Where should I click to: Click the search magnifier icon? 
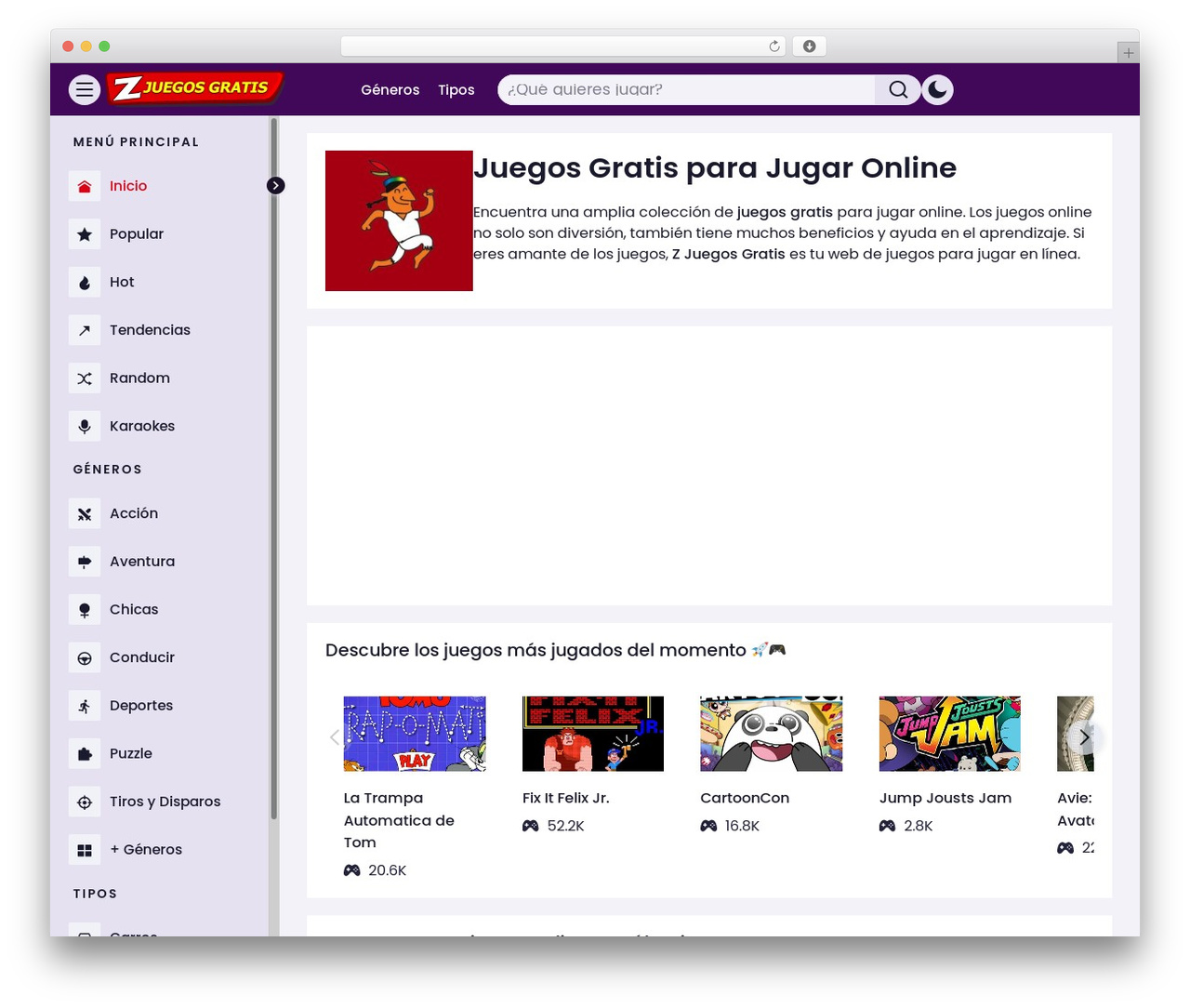pyautogui.click(x=898, y=89)
